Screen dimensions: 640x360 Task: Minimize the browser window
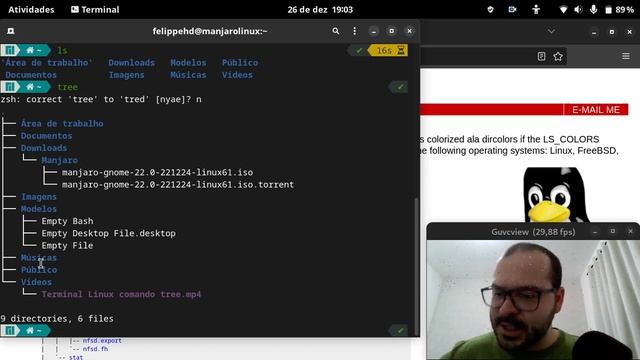[594, 32]
